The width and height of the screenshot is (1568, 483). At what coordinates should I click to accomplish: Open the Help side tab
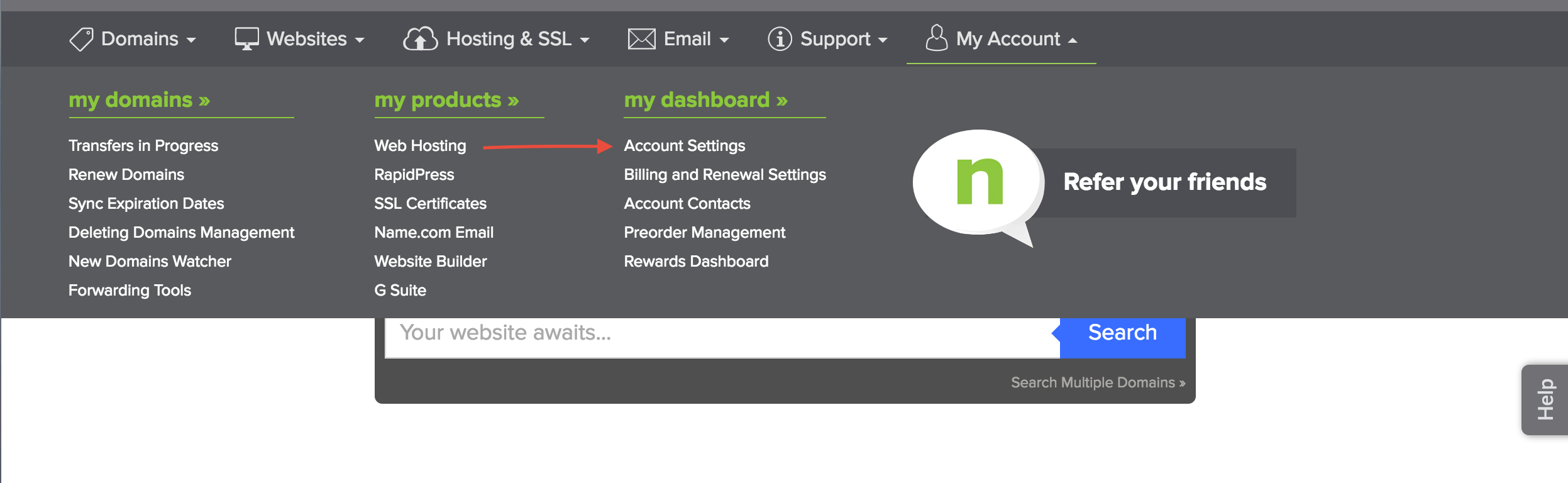[1545, 400]
